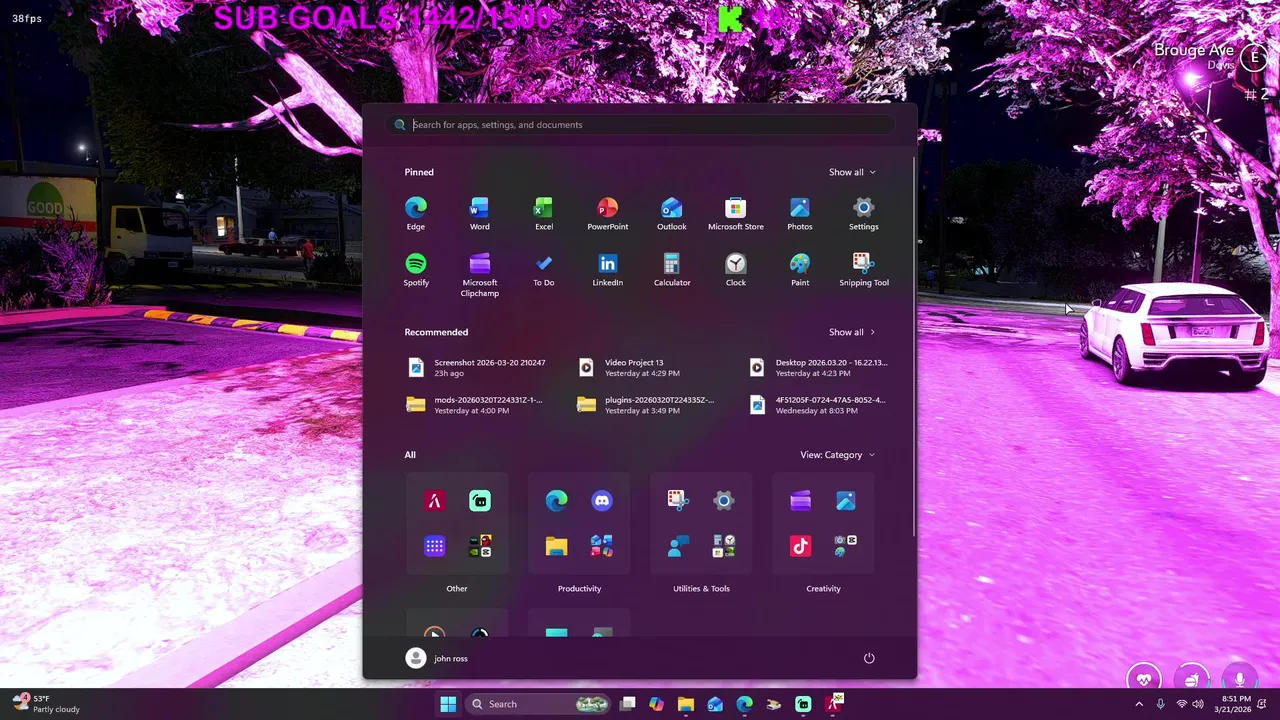Viewport: 1280px width, 720px height.
Task: Open the weather widget showing 53°F
Action: 45,704
